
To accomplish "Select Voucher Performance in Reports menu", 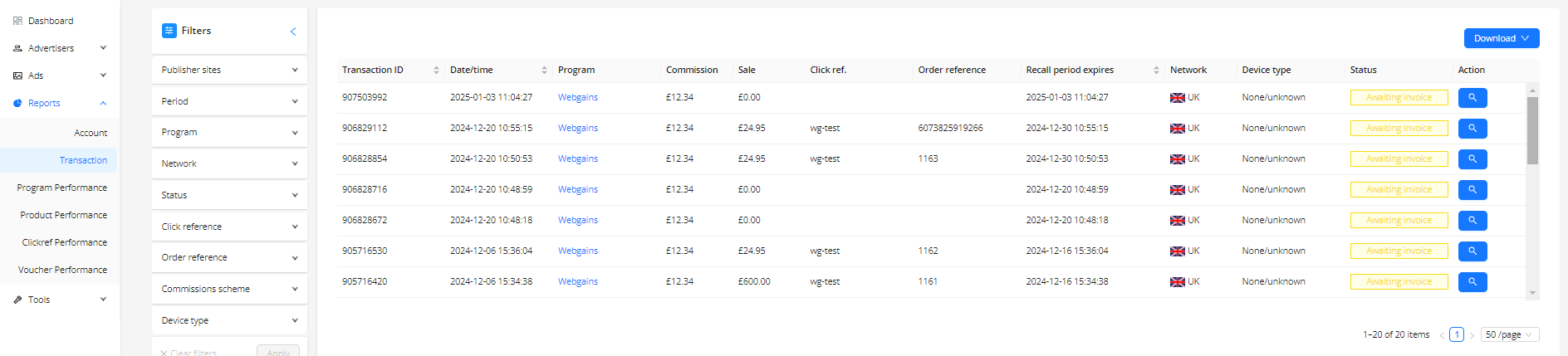I will click(x=63, y=270).
